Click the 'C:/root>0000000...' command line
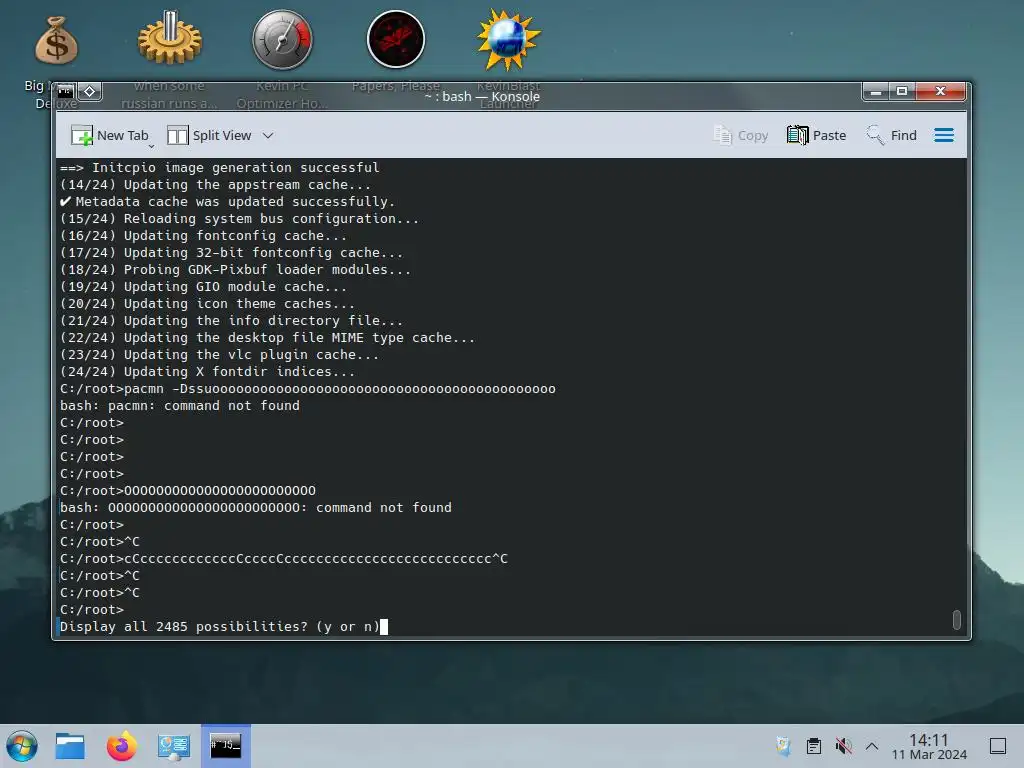 coord(187,490)
